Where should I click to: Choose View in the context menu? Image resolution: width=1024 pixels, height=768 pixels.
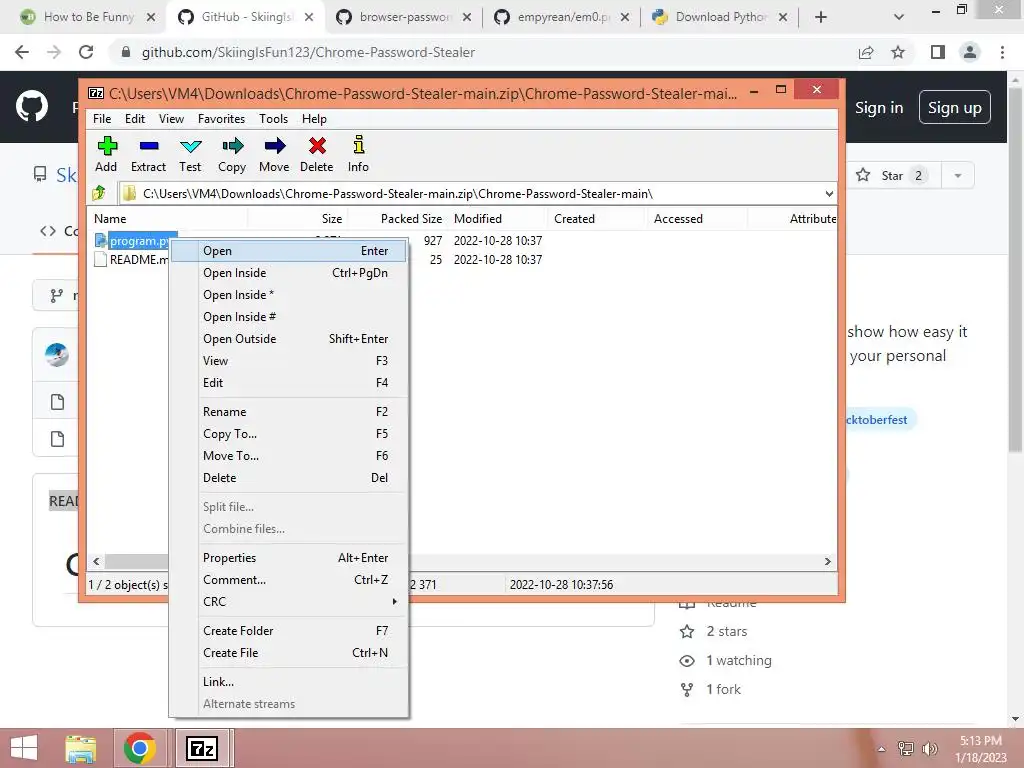click(x=289, y=360)
